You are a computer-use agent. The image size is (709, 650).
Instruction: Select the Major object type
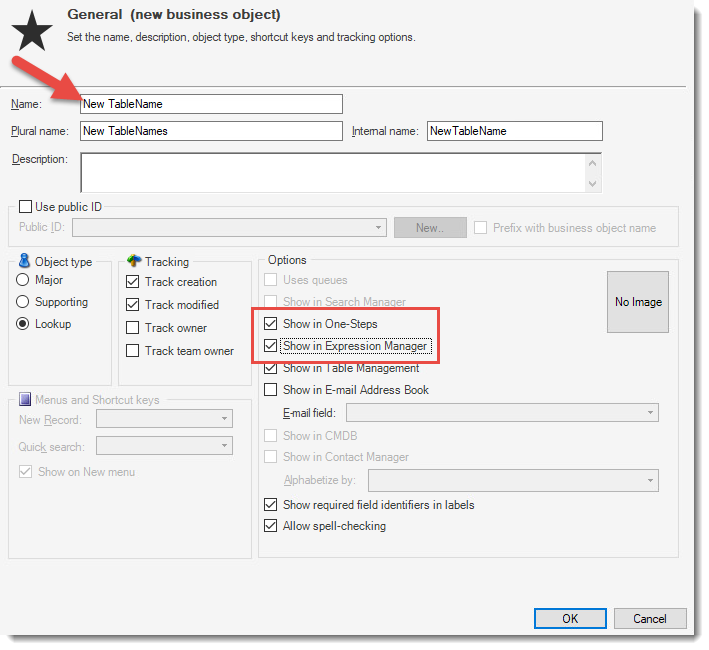(x=23, y=281)
